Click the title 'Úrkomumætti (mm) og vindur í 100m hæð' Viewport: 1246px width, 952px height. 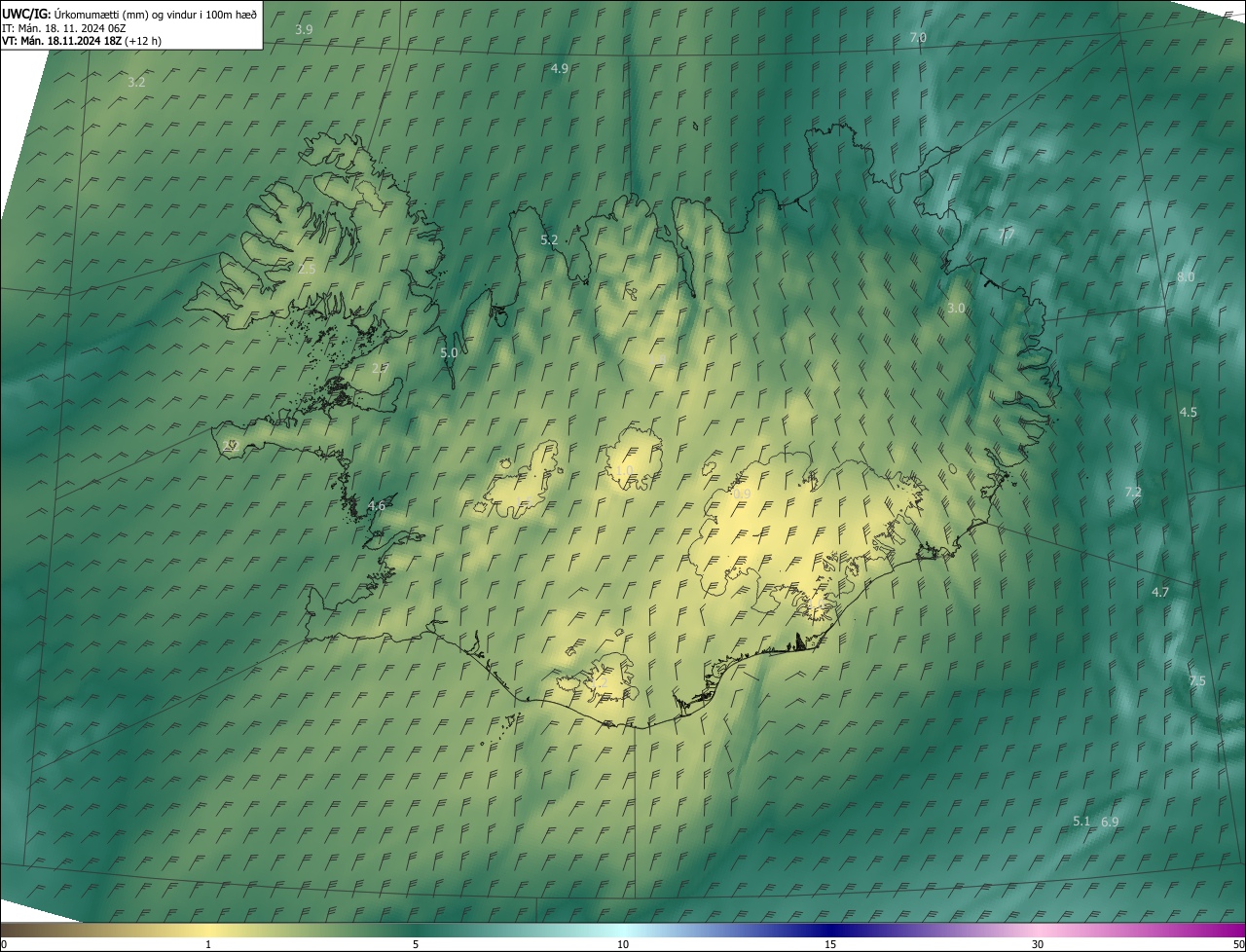(157, 14)
